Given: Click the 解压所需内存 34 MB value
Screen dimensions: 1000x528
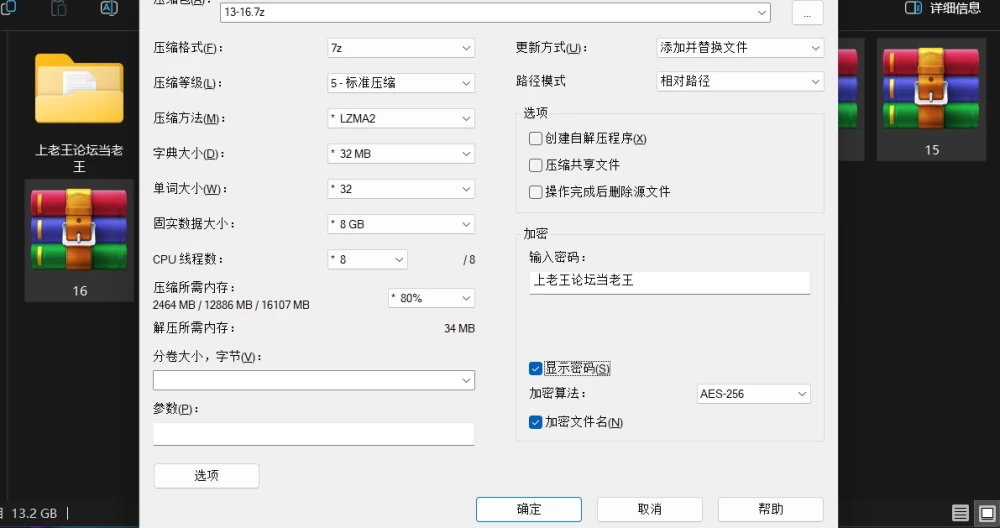Looking at the screenshot, I should click(x=459, y=329).
